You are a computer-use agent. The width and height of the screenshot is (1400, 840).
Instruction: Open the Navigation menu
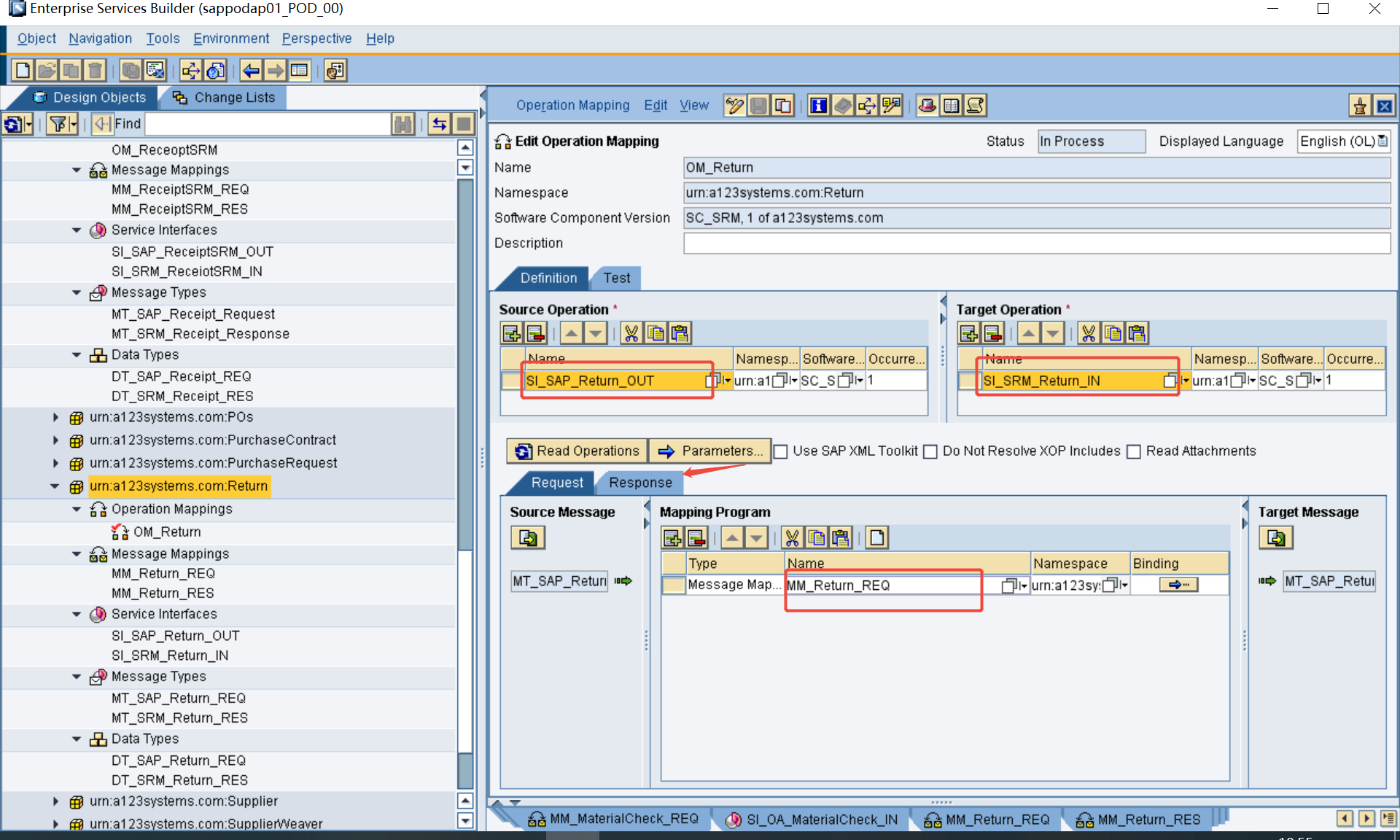click(100, 39)
